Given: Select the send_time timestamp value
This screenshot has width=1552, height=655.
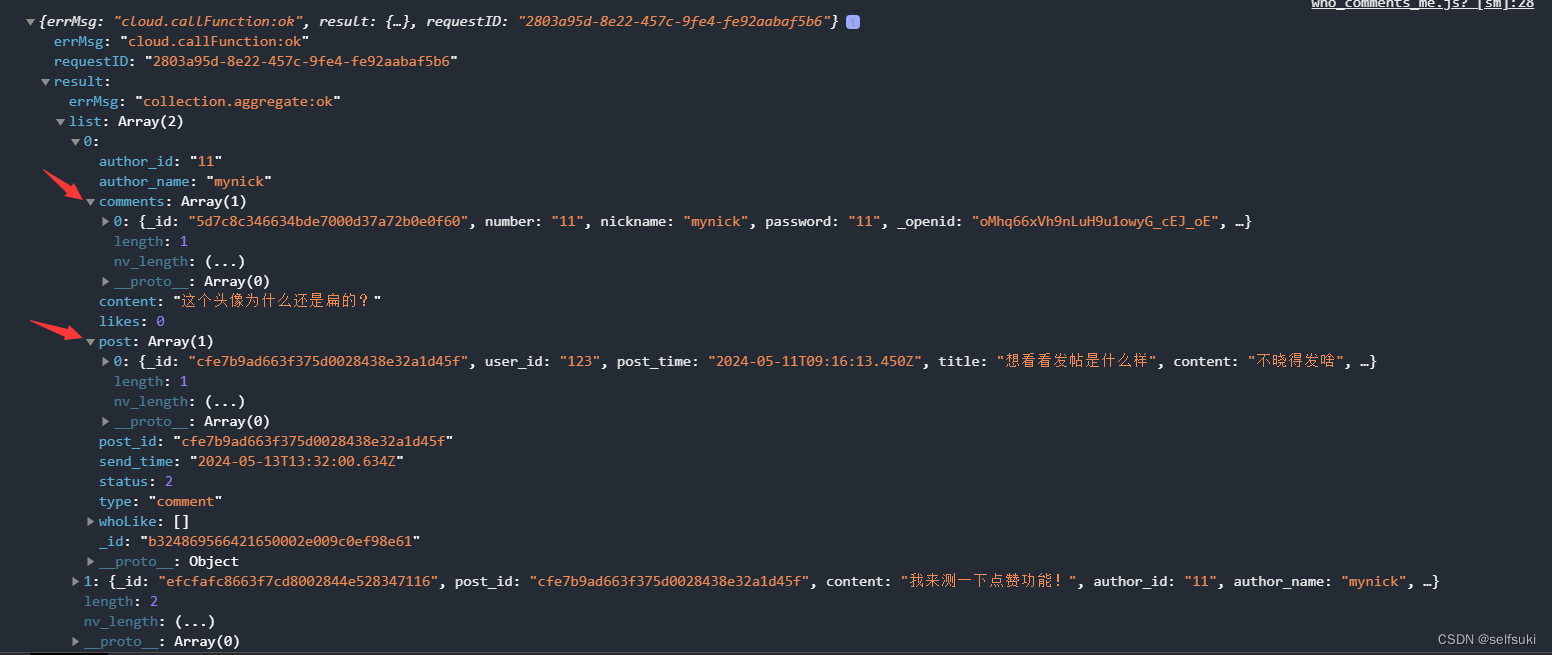Looking at the screenshot, I should coord(297,461).
